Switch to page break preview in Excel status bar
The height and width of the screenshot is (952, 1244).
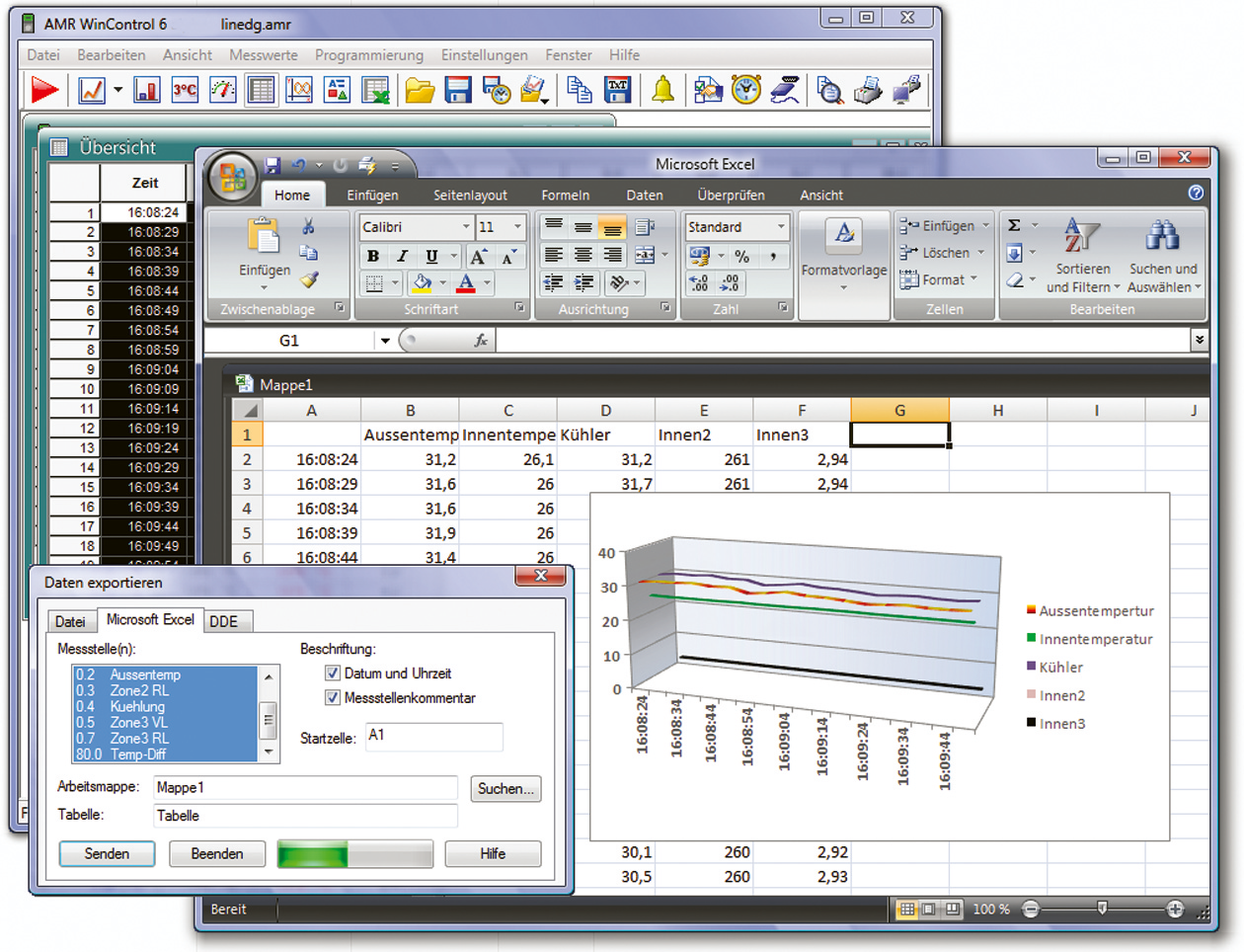pos(952,910)
